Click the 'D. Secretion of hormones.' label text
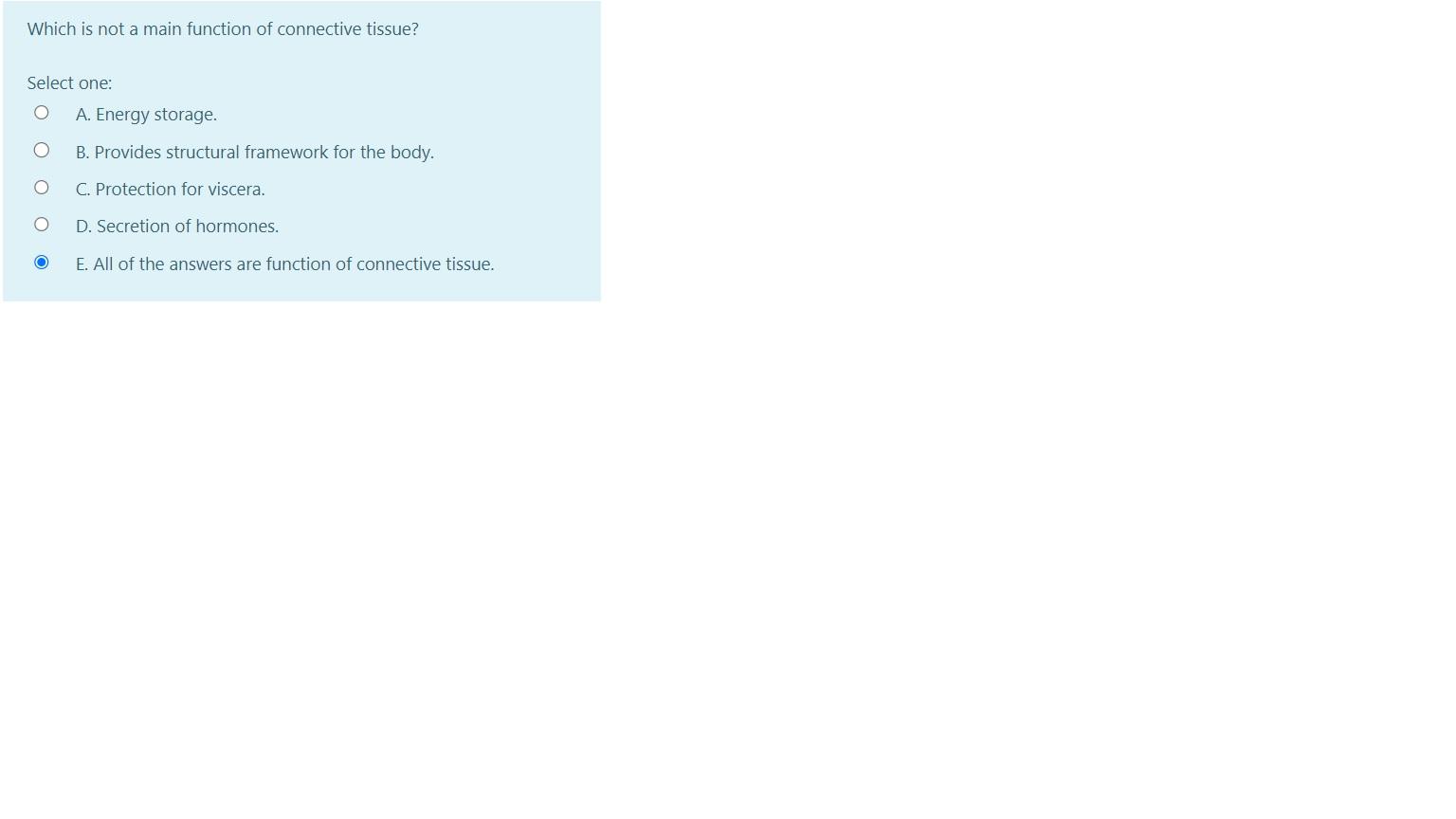The height and width of the screenshot is (819, 1456). 177,227
